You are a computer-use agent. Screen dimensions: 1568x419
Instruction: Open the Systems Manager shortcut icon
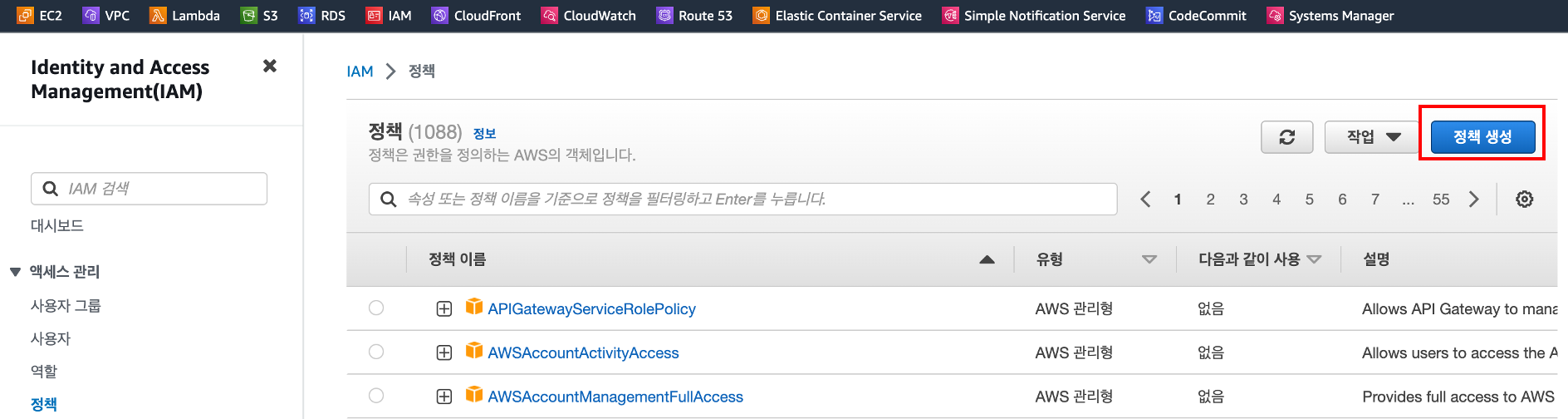click(x=1275, y=15)
